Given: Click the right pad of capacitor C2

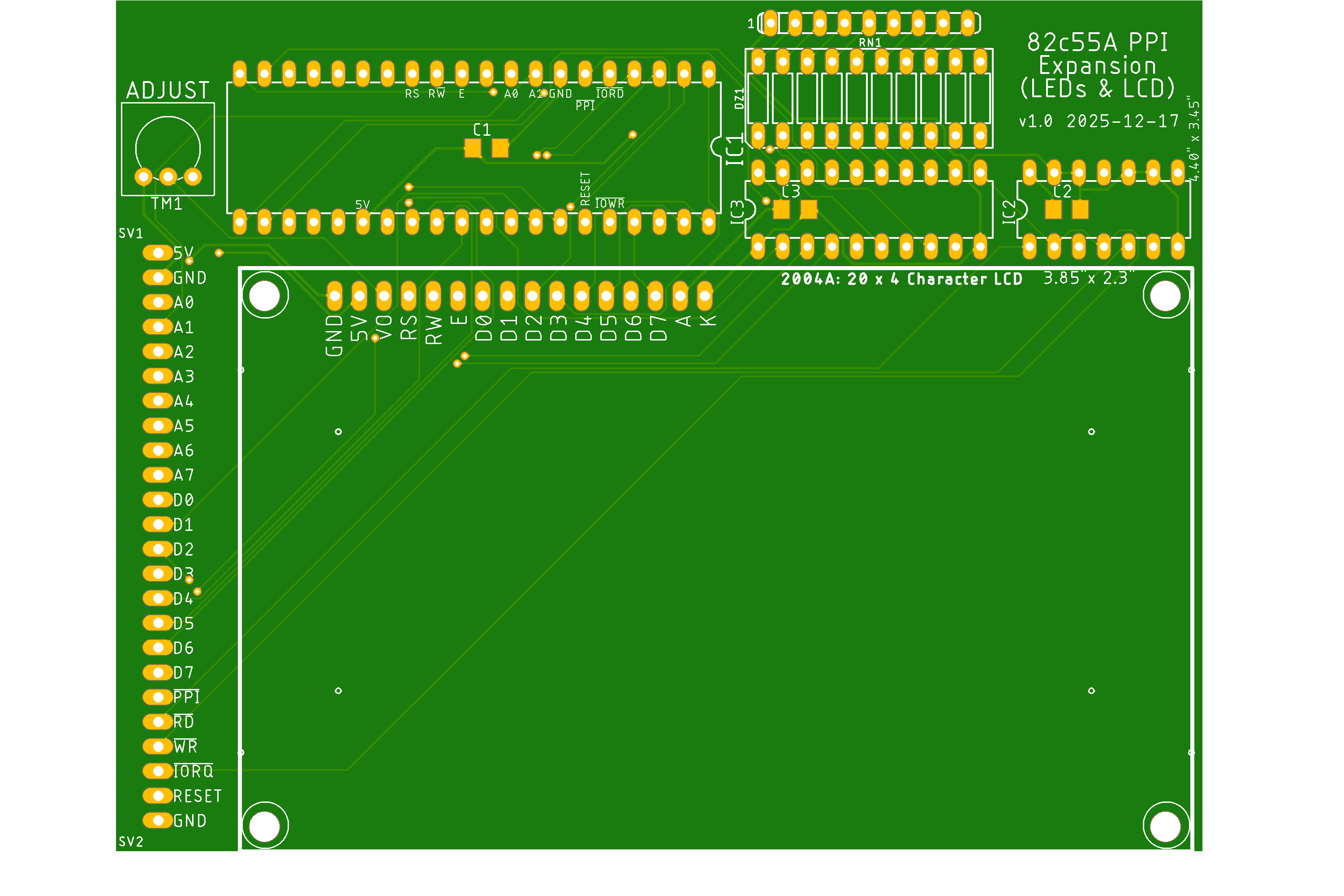Looking at the screenshot, I should [1080, 210].
